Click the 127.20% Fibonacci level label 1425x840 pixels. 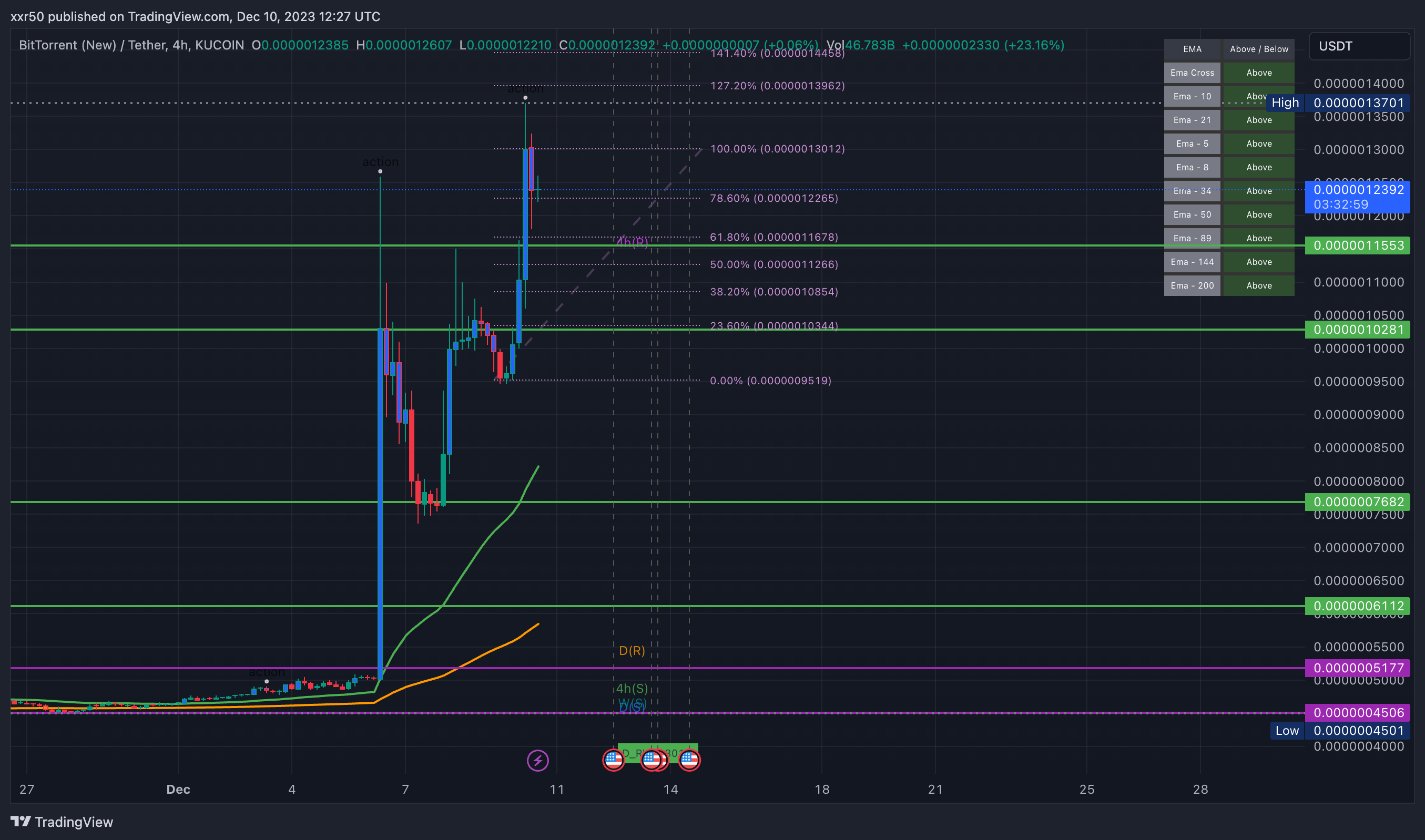777,86
